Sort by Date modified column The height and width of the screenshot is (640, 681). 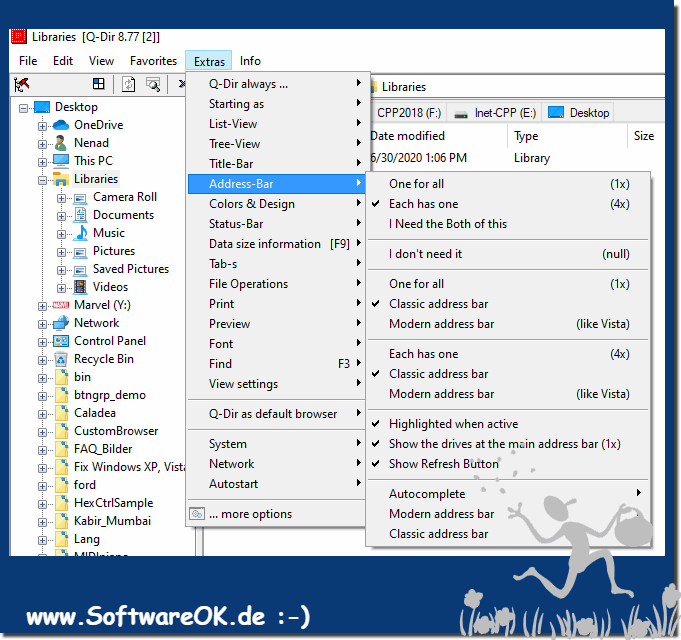(x=438, y=136)
